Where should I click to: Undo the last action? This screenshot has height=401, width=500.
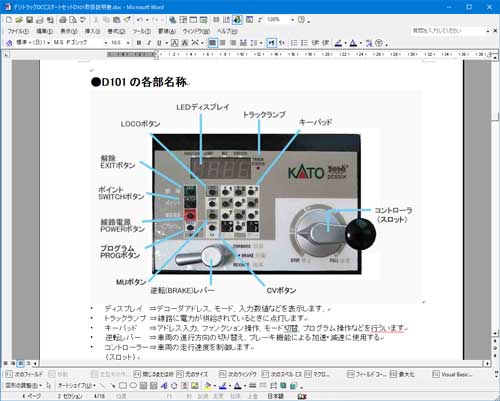click(140, 20)
